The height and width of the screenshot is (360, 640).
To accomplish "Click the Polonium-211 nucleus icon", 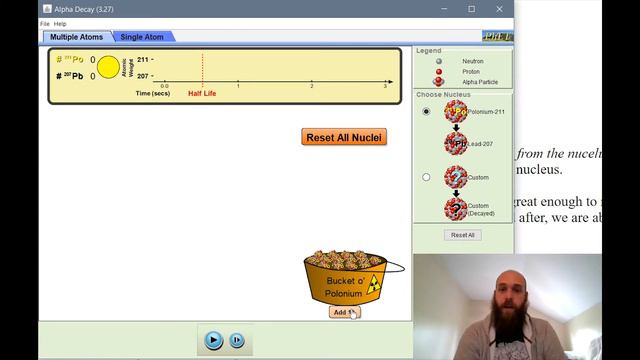I will coord(456,111).
